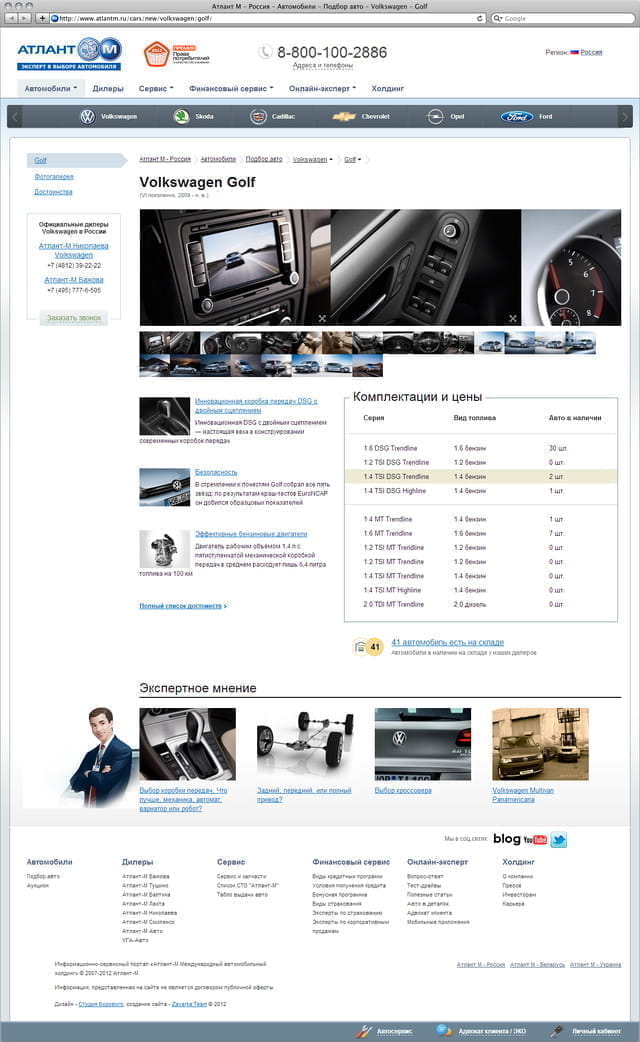
Task: Click Атлант-М - Россия breadcrumb
Action: click(165, 159)
